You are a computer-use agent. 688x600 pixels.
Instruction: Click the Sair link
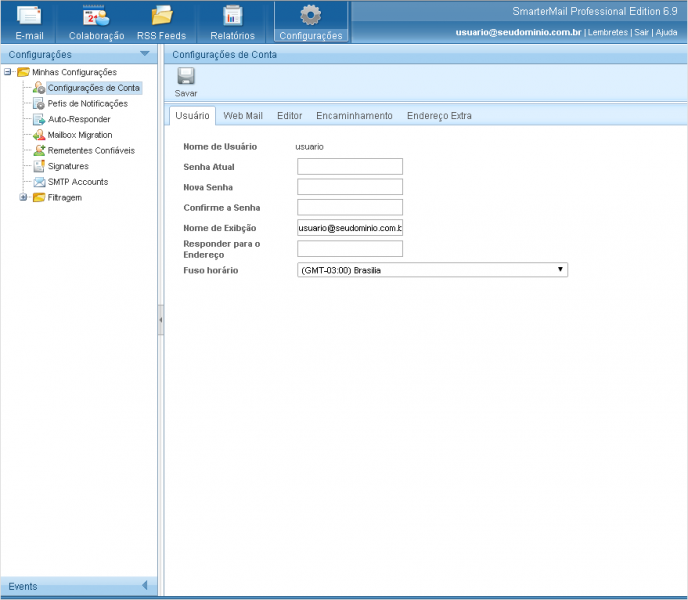pos(641,32)
